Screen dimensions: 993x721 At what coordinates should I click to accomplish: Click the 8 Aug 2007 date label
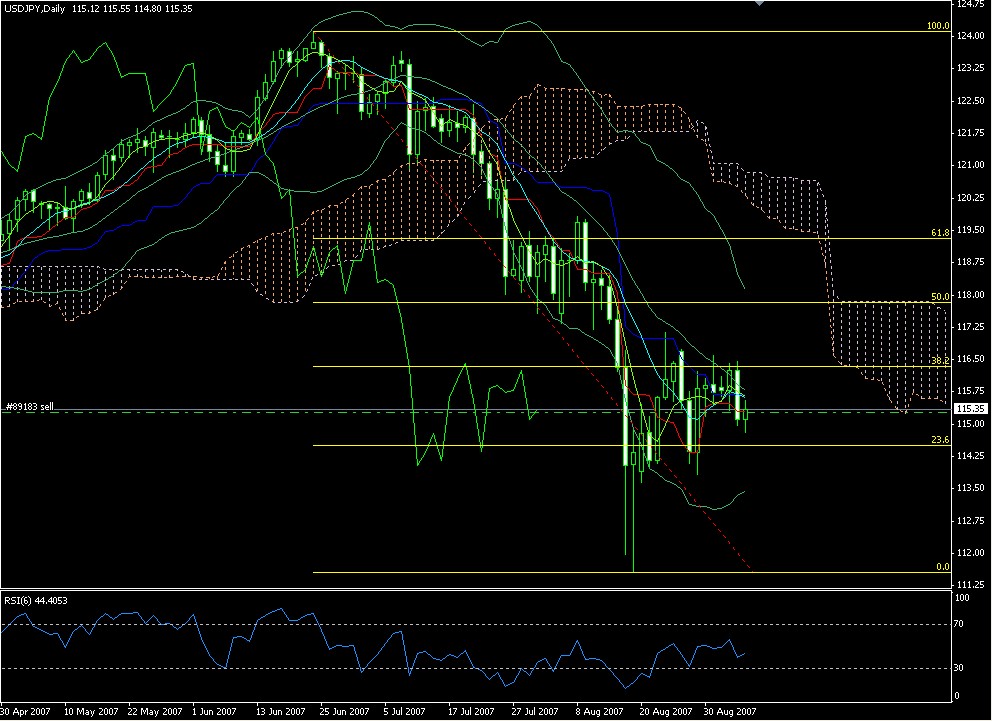click(599, 711)
